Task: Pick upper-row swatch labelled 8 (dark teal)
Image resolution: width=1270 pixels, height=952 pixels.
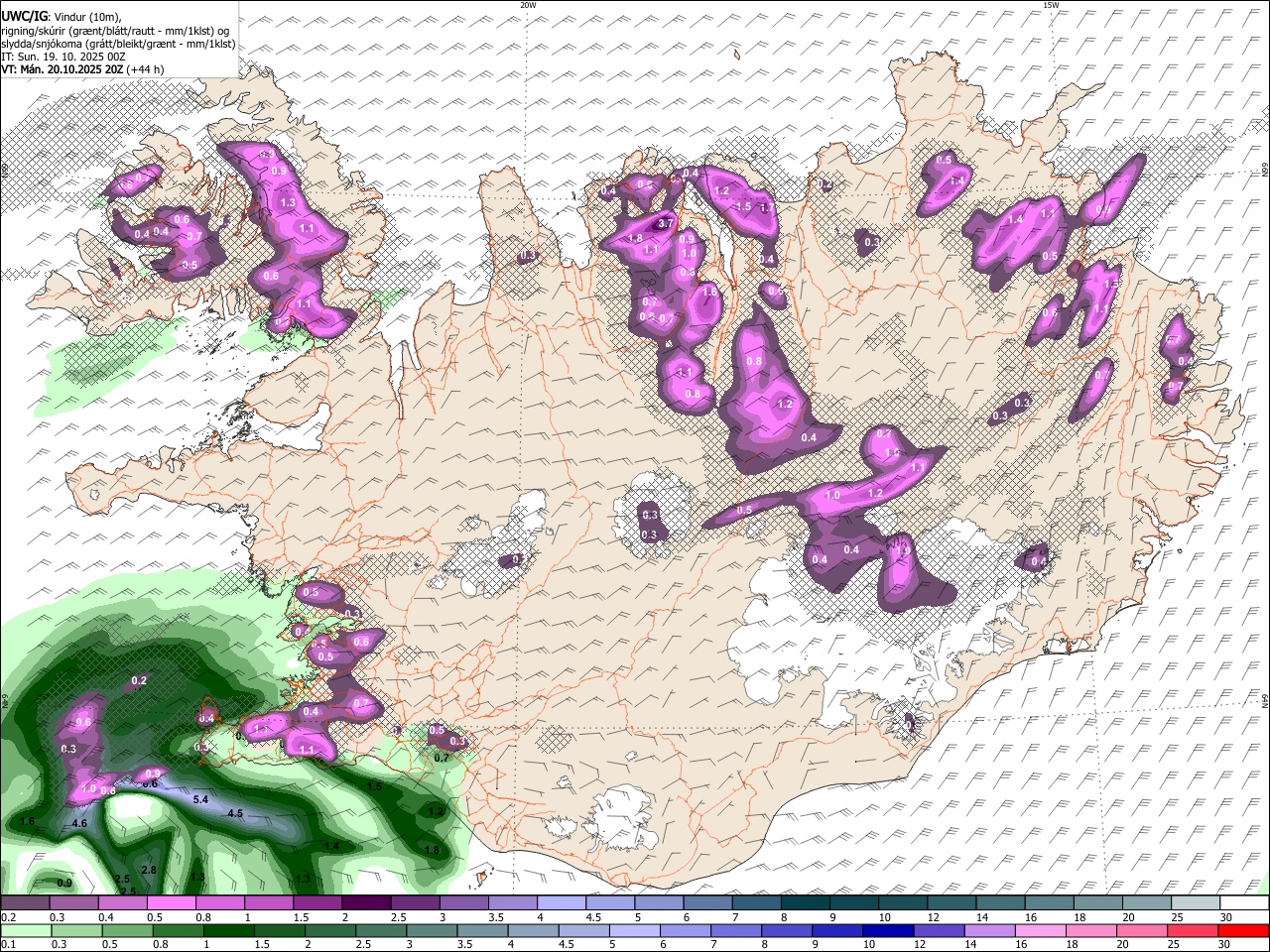Action: (x=806, y=902)
